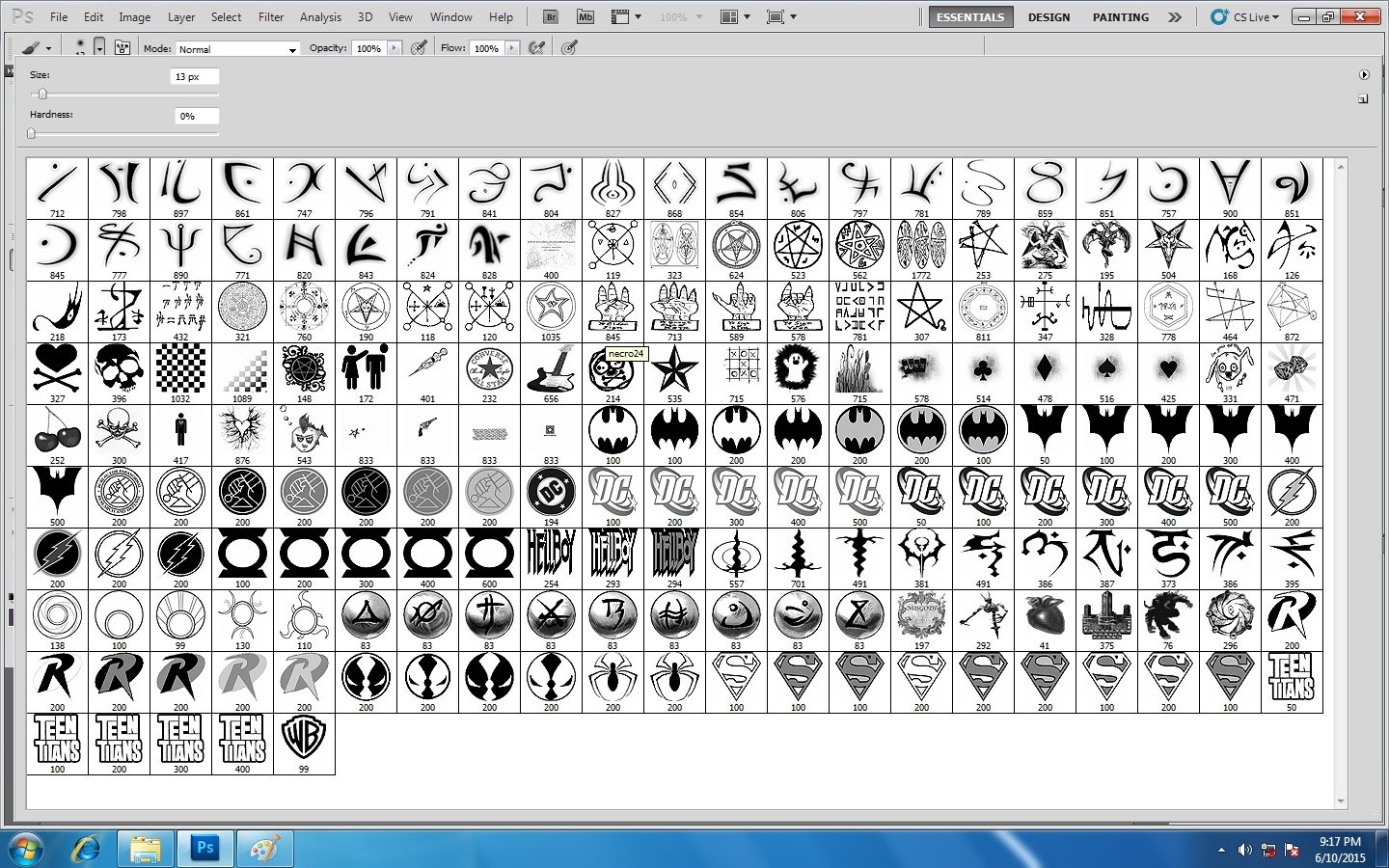1389x868 pixels.
Task: Select the Converse All Star brush 232
Action: (x=489, y=373)
